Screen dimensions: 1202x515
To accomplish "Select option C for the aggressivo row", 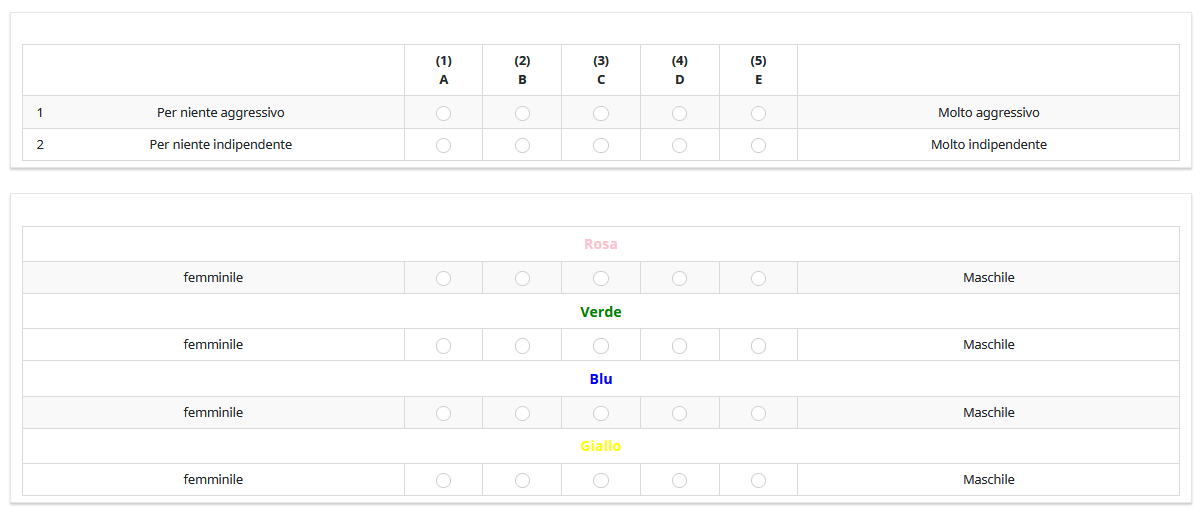I will [601, 113].
